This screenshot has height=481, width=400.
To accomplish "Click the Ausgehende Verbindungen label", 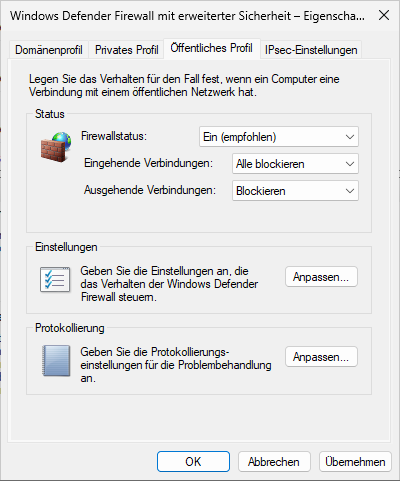I will pyautogui.click(x=150, y=190).
